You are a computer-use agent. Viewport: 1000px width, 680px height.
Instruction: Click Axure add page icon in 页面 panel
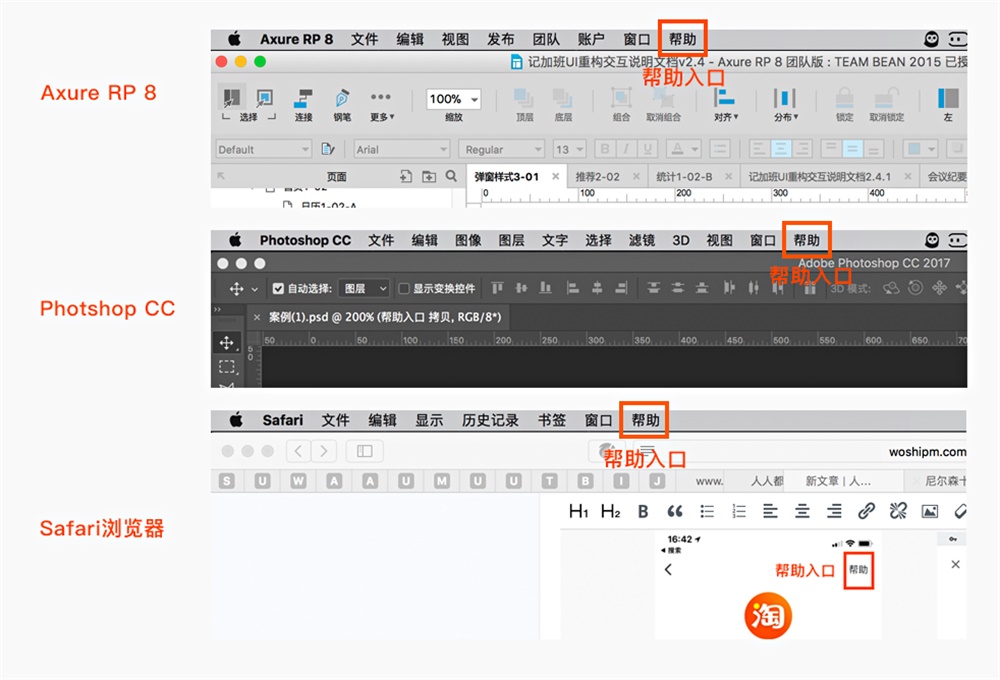(x=406, y=176)
